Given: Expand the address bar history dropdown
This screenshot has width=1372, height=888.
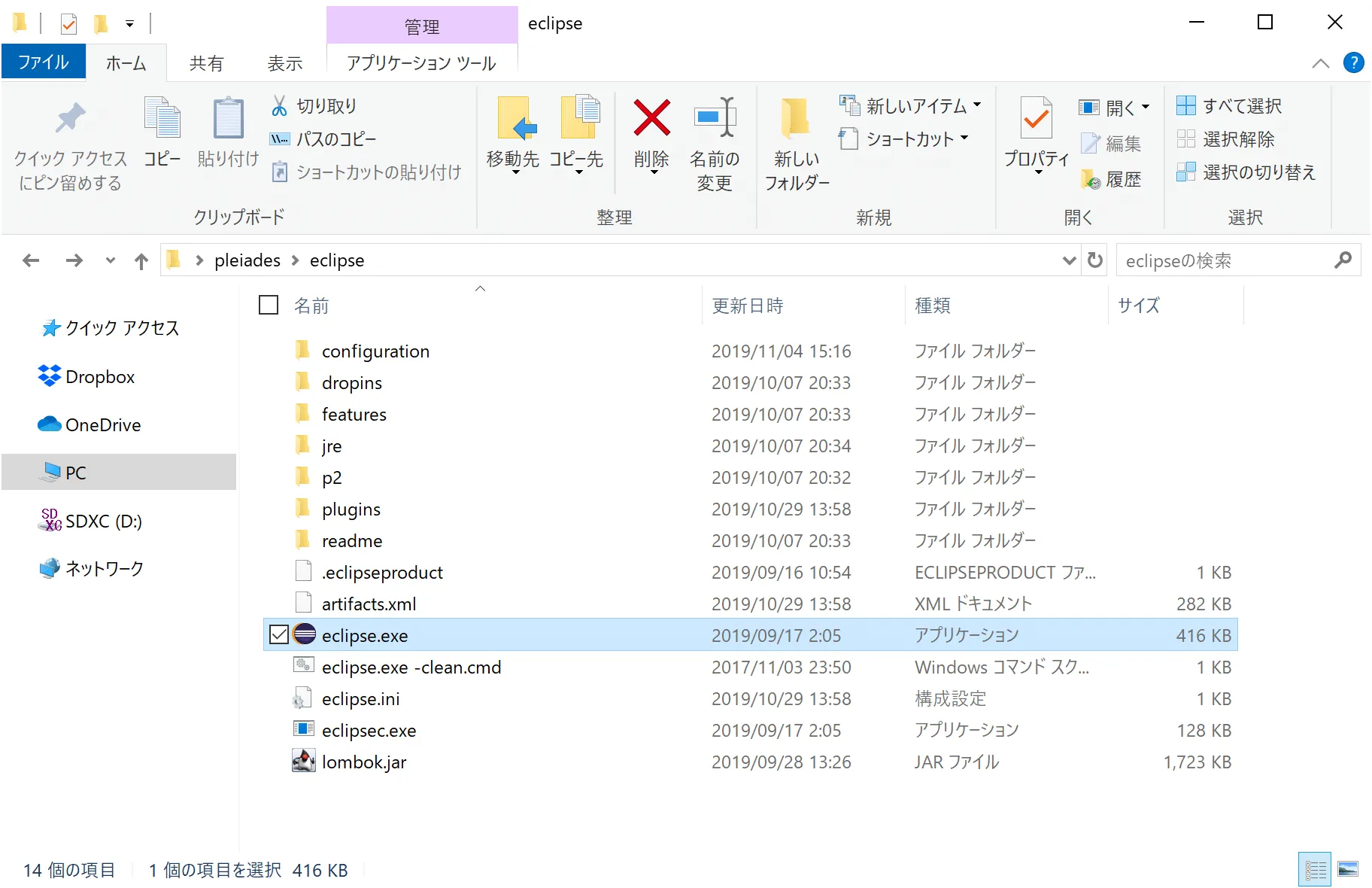Looking at the screenshot, I should (x=1069, y=260).
